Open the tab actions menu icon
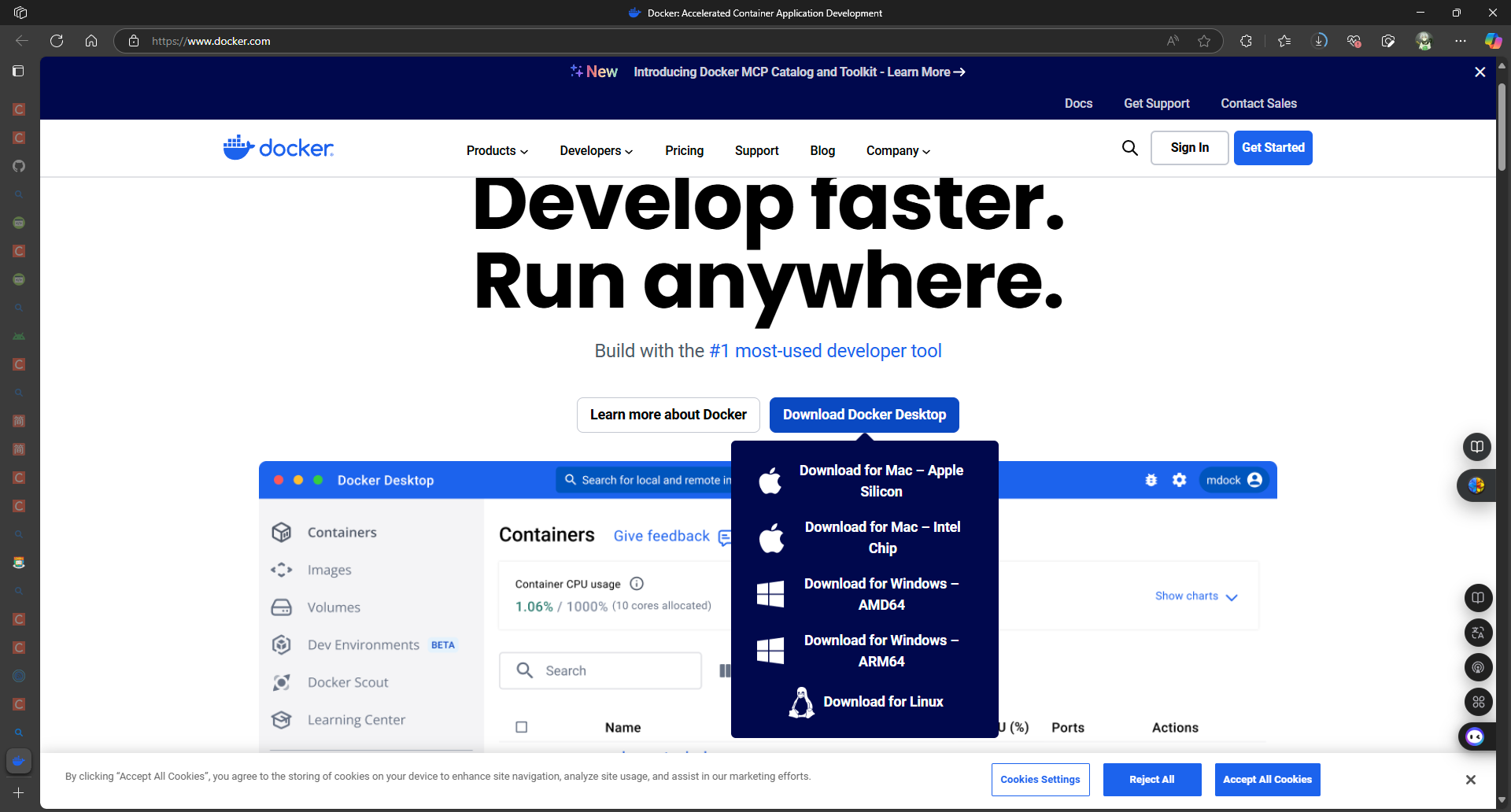This screenshot has width=1511, height=812. click(18, 71)
